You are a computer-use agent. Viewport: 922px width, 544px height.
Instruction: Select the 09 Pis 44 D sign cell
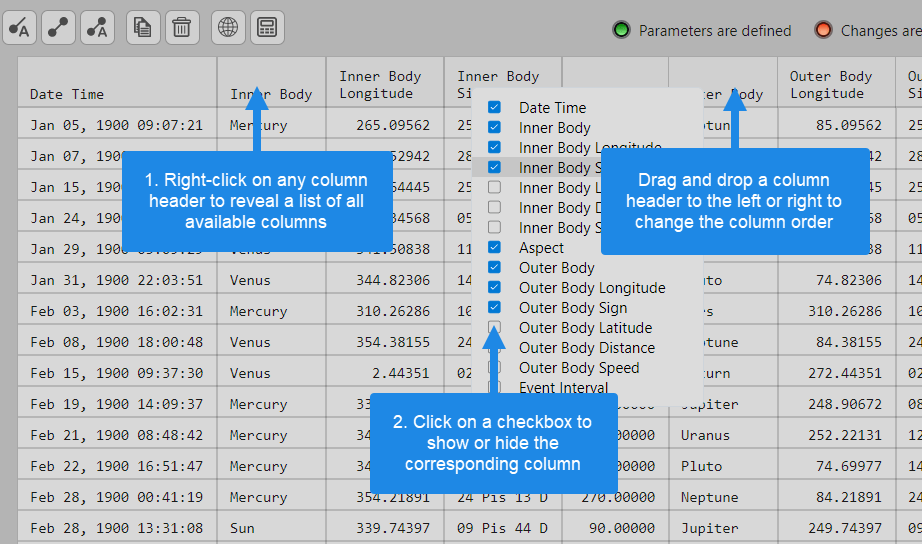[x=503, y=526]
